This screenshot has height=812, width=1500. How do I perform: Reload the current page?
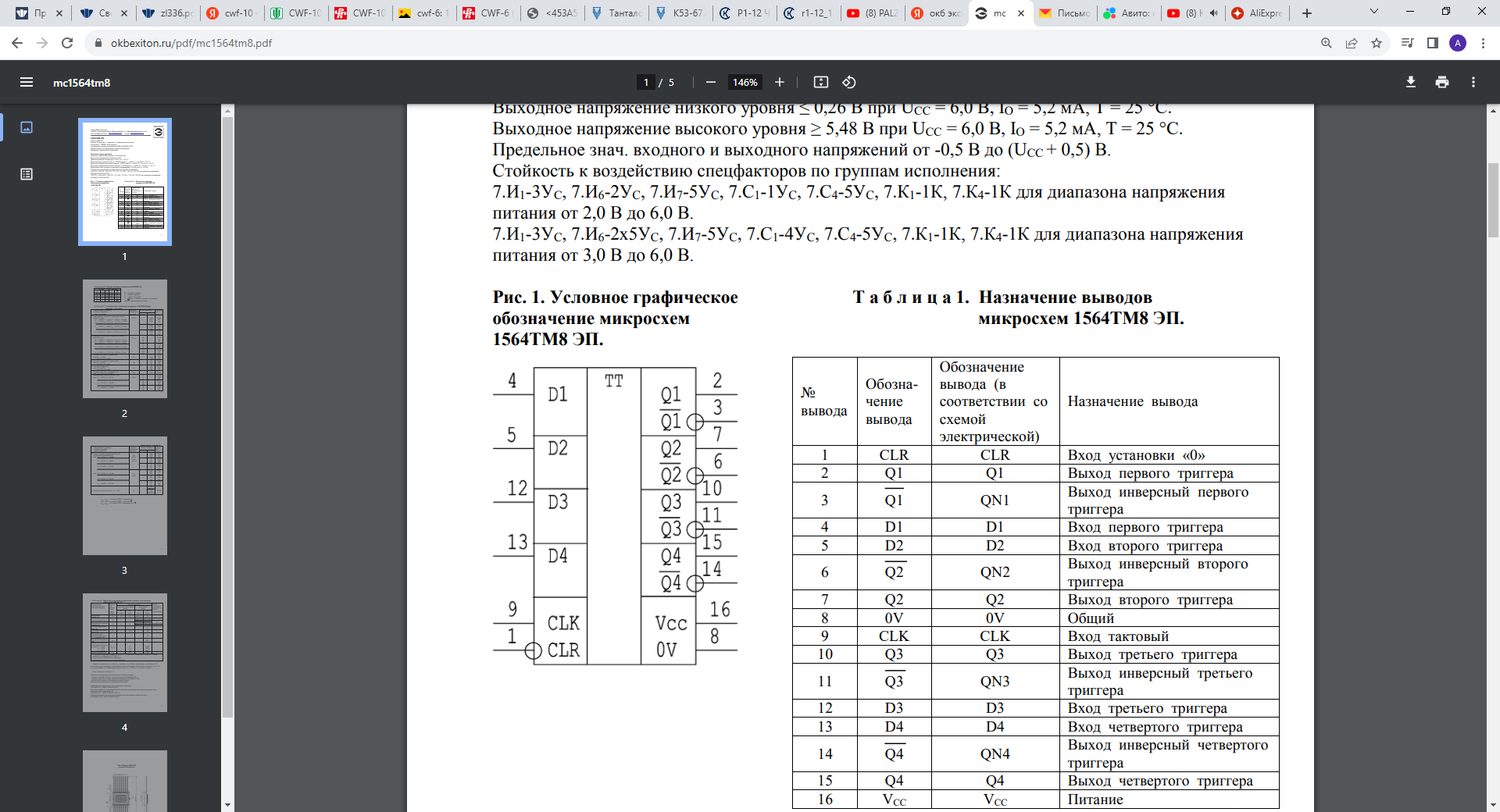[x=67, y=43]
